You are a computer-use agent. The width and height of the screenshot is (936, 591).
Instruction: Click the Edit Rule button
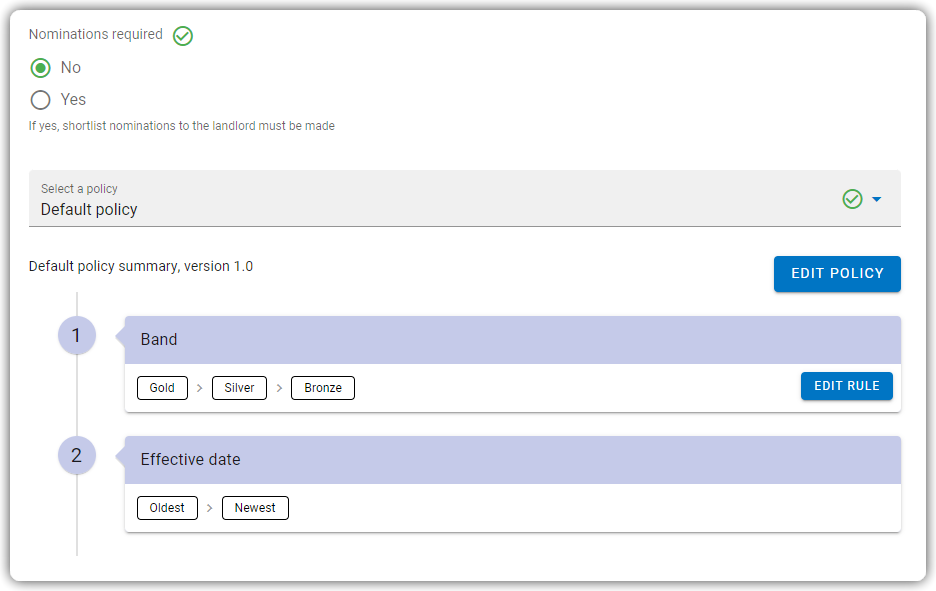tap(846, 386)
